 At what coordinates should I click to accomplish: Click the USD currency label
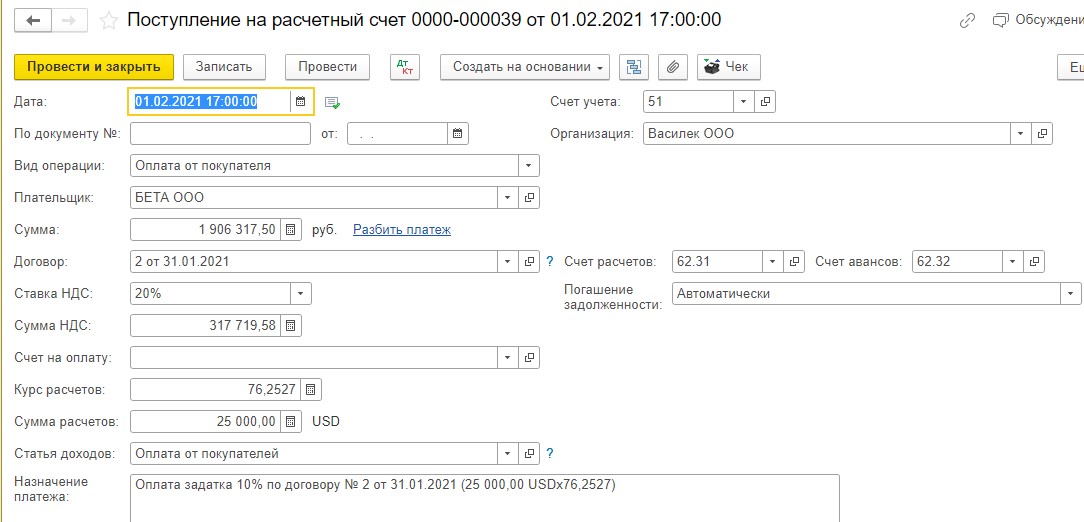[326, 421]
